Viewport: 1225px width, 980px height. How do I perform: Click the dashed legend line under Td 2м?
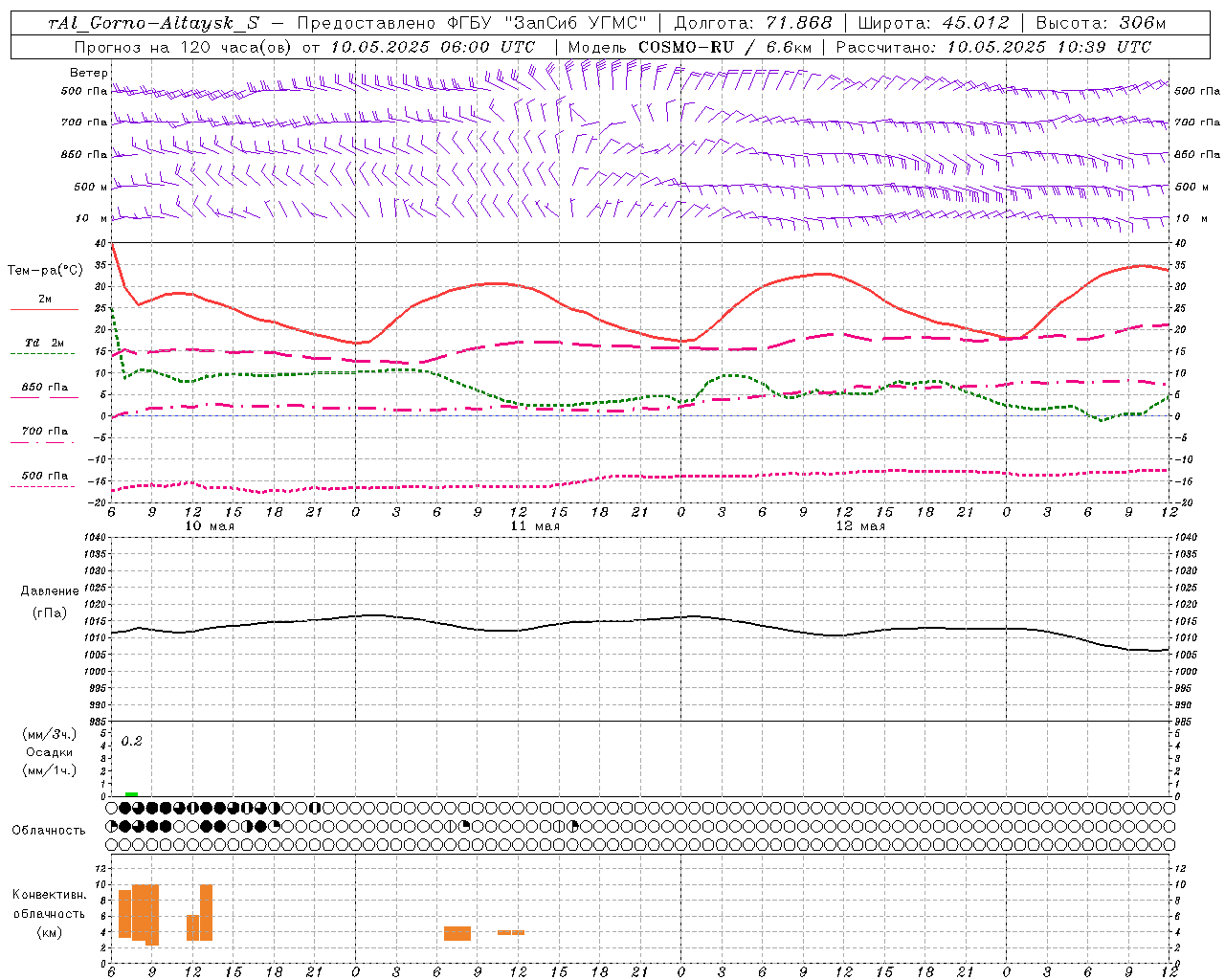tap(42, 354)
